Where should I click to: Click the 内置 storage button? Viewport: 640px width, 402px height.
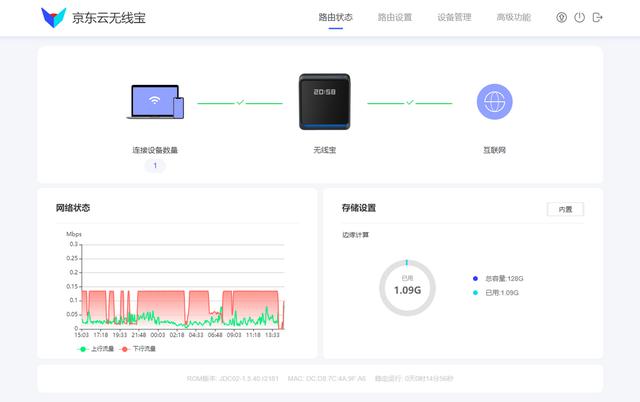(x=565, y=209)
